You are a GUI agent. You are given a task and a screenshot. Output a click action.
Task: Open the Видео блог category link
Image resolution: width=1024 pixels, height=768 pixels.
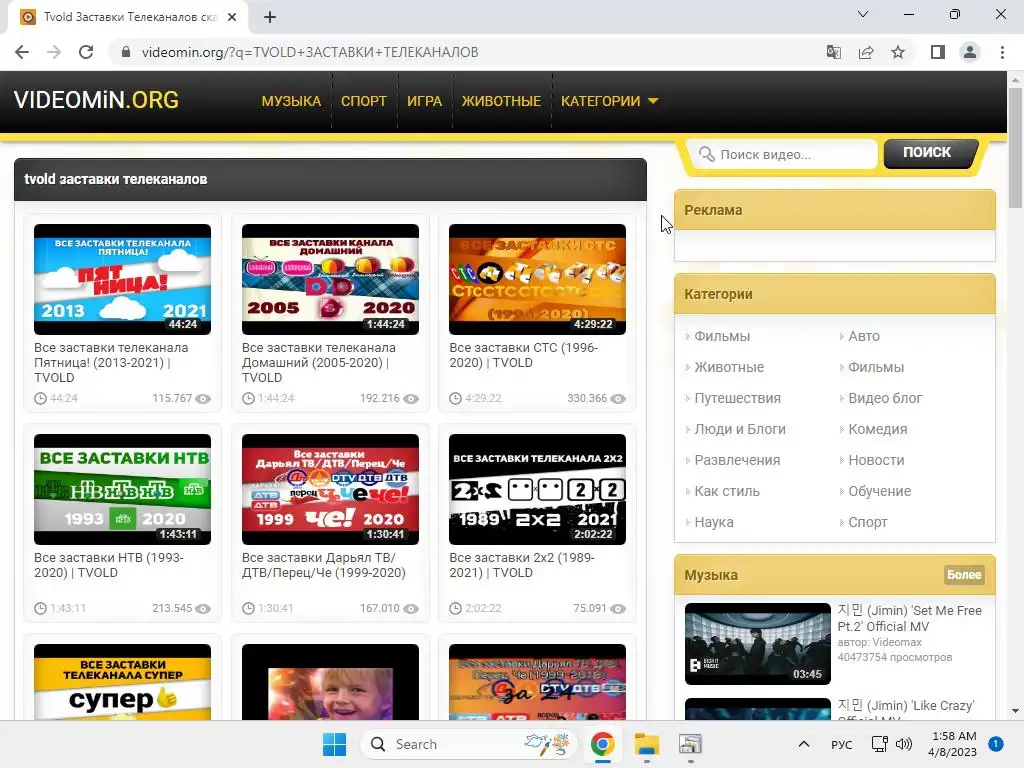[885, 398]
